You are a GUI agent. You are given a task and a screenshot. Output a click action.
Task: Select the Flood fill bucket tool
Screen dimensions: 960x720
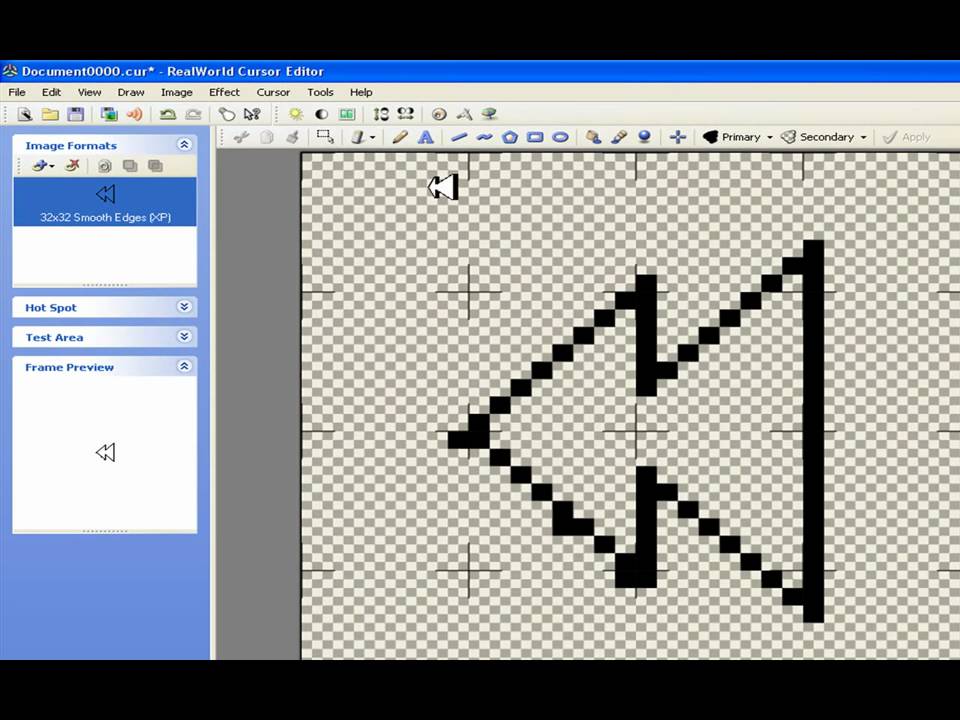[x=593, y=137]
